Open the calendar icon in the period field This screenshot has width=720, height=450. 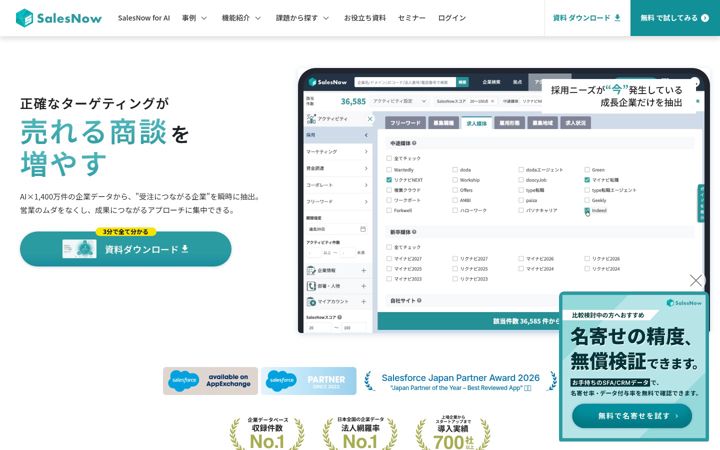pos(363,229)
